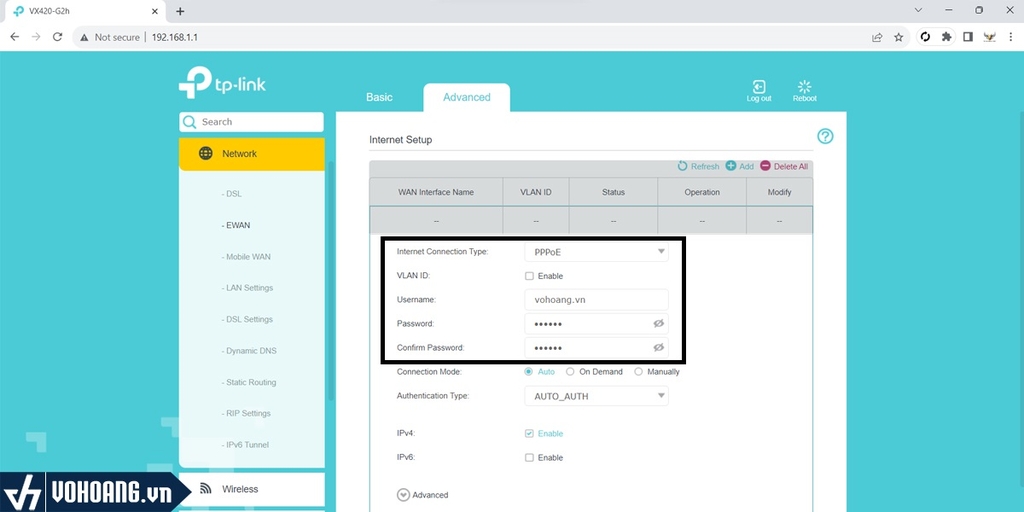Show the Password with eye icon
Image resolution: width=1024 pixels, height=512 pixels.
pyautogui.click(x=658, y=323)
